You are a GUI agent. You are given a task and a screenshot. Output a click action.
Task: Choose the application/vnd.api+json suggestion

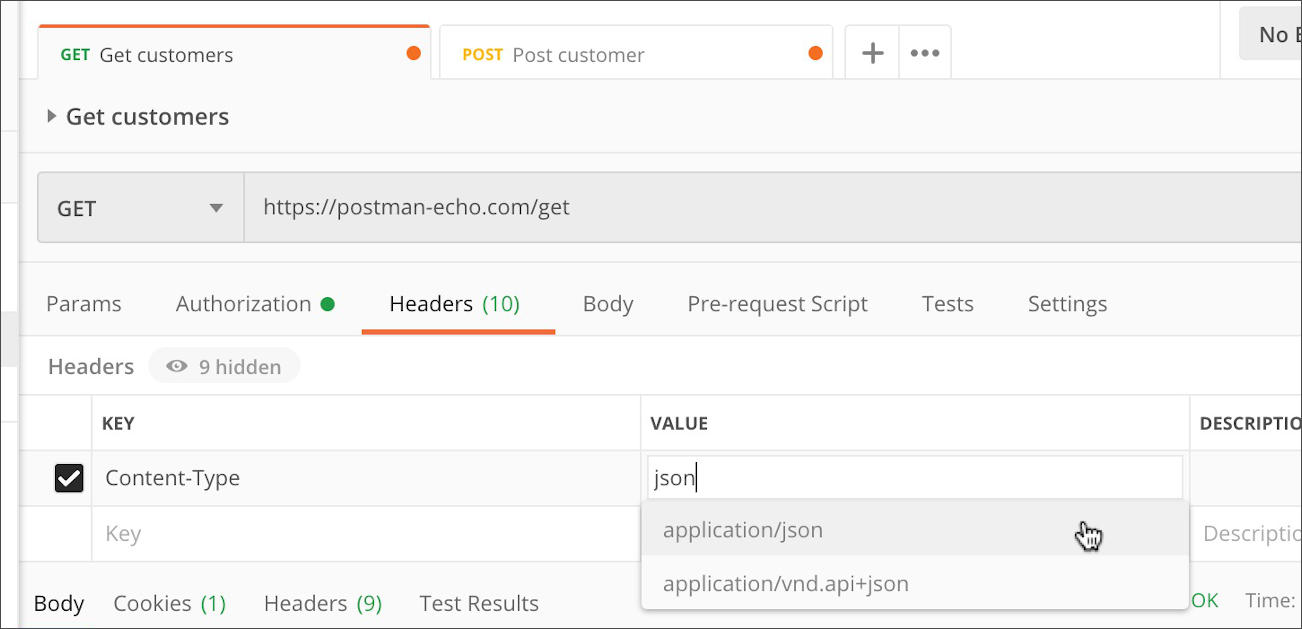click(x=786, y=583)
